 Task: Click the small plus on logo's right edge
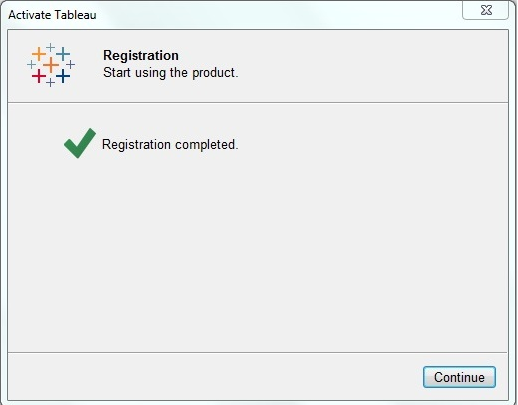point(70,64)
